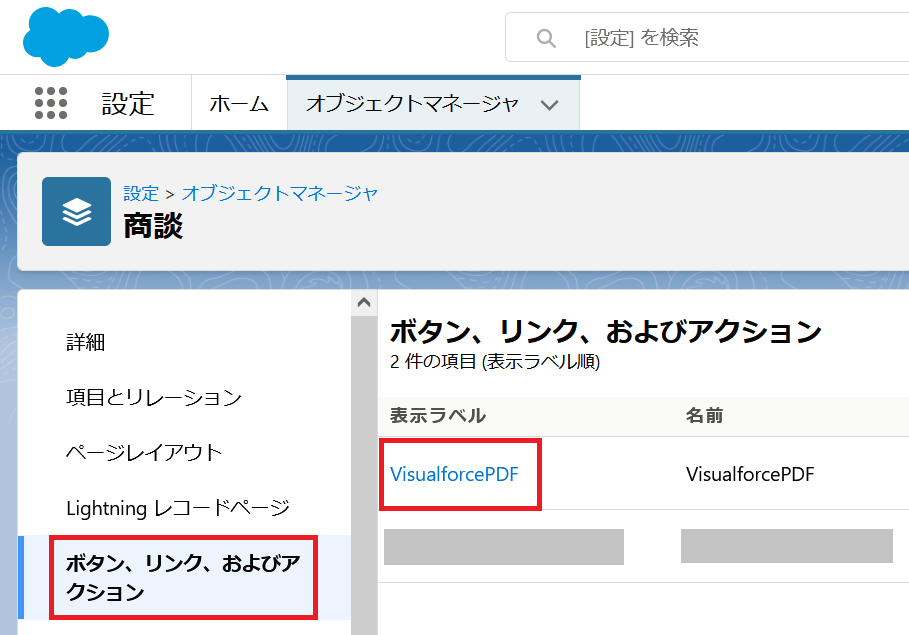Viewport: 909px width, 635px height.
Task: Open 詳細 in the sidebar
Action: (x=85, y=342)
